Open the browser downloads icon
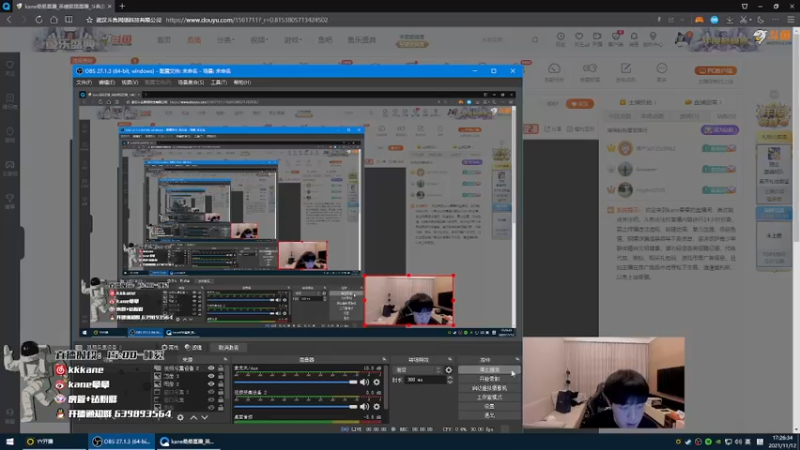 730,20
